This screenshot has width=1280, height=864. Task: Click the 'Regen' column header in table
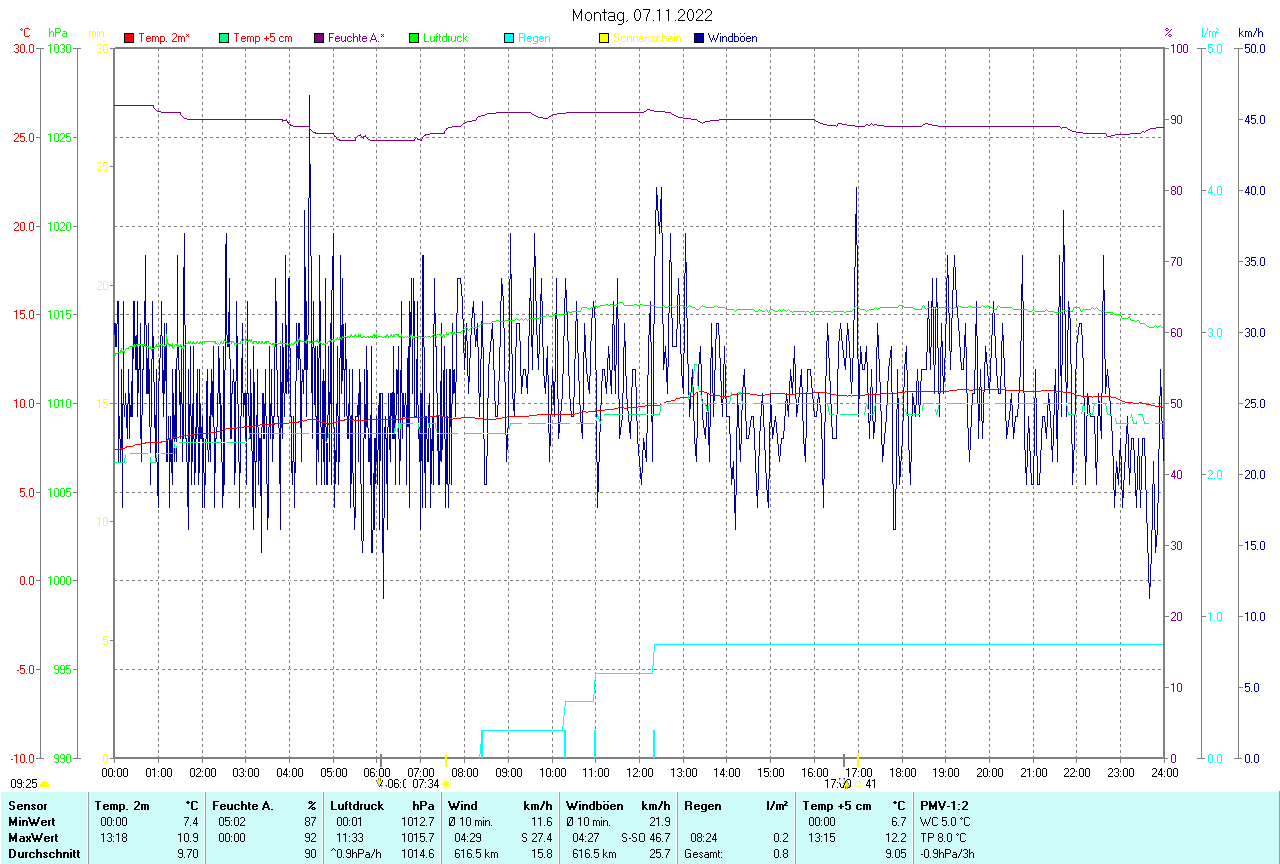tap(702, 805)
